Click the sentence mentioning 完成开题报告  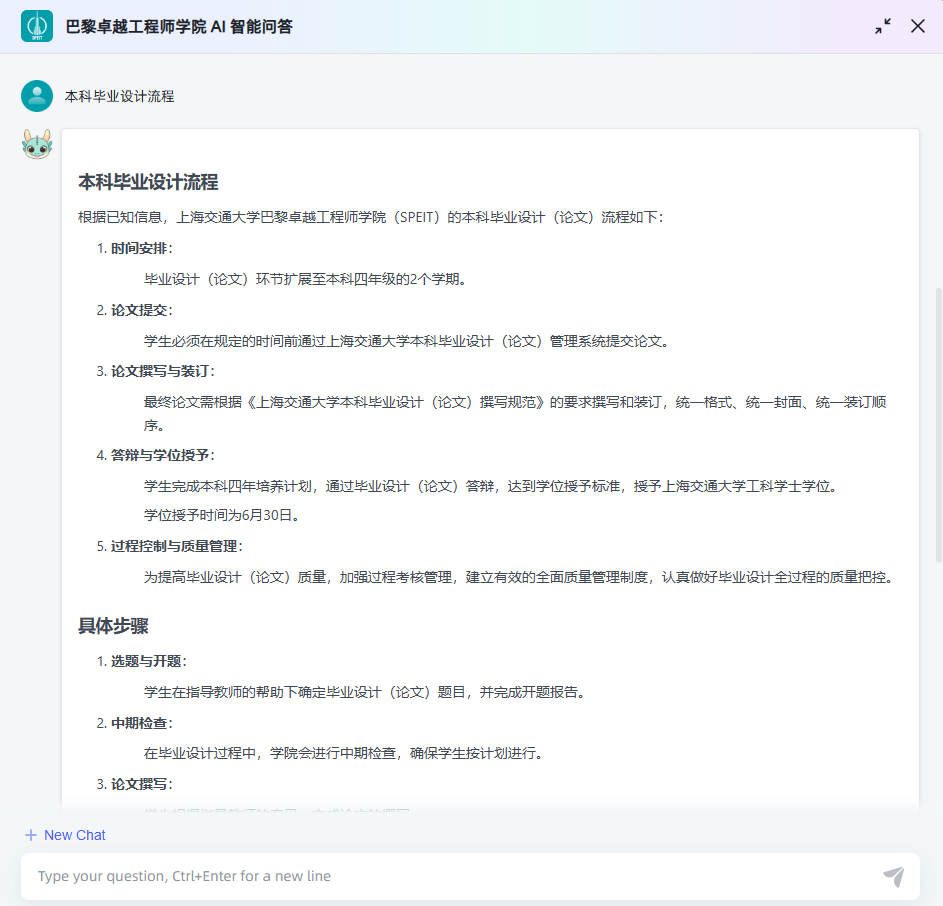(365, 692)
